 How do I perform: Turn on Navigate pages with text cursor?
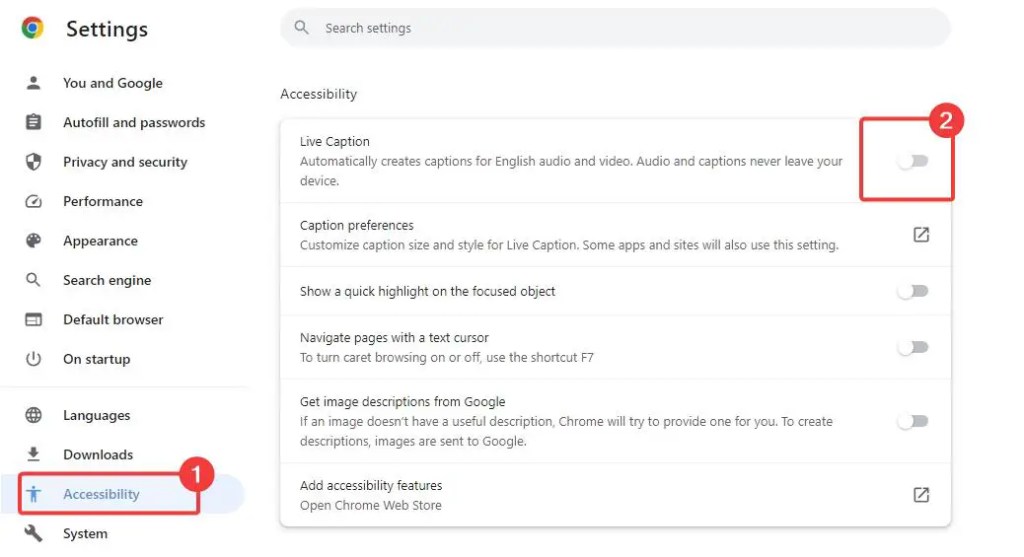912,347
